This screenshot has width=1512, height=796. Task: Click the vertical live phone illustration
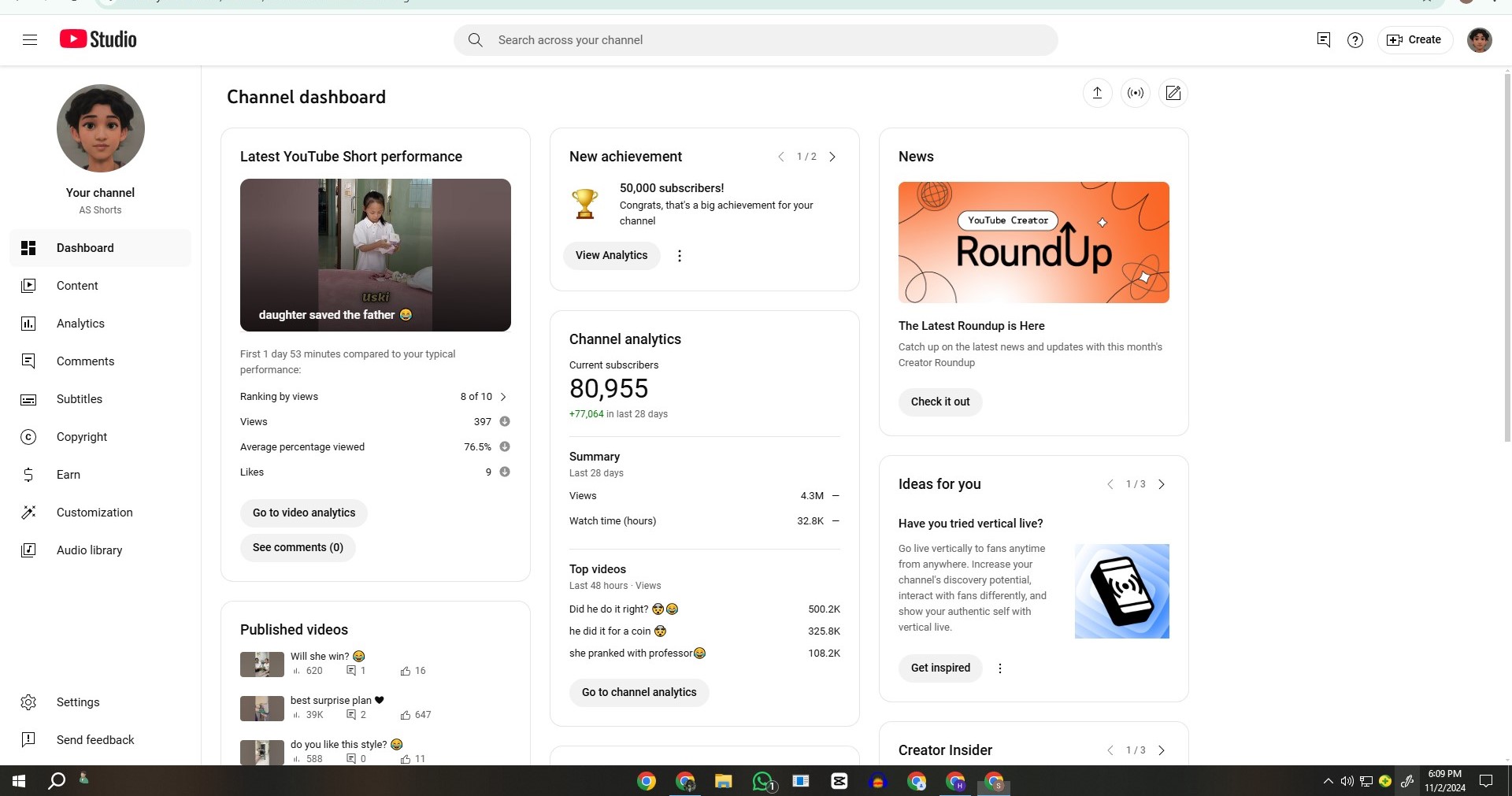pyautogui.click(x=1121, y=591)
